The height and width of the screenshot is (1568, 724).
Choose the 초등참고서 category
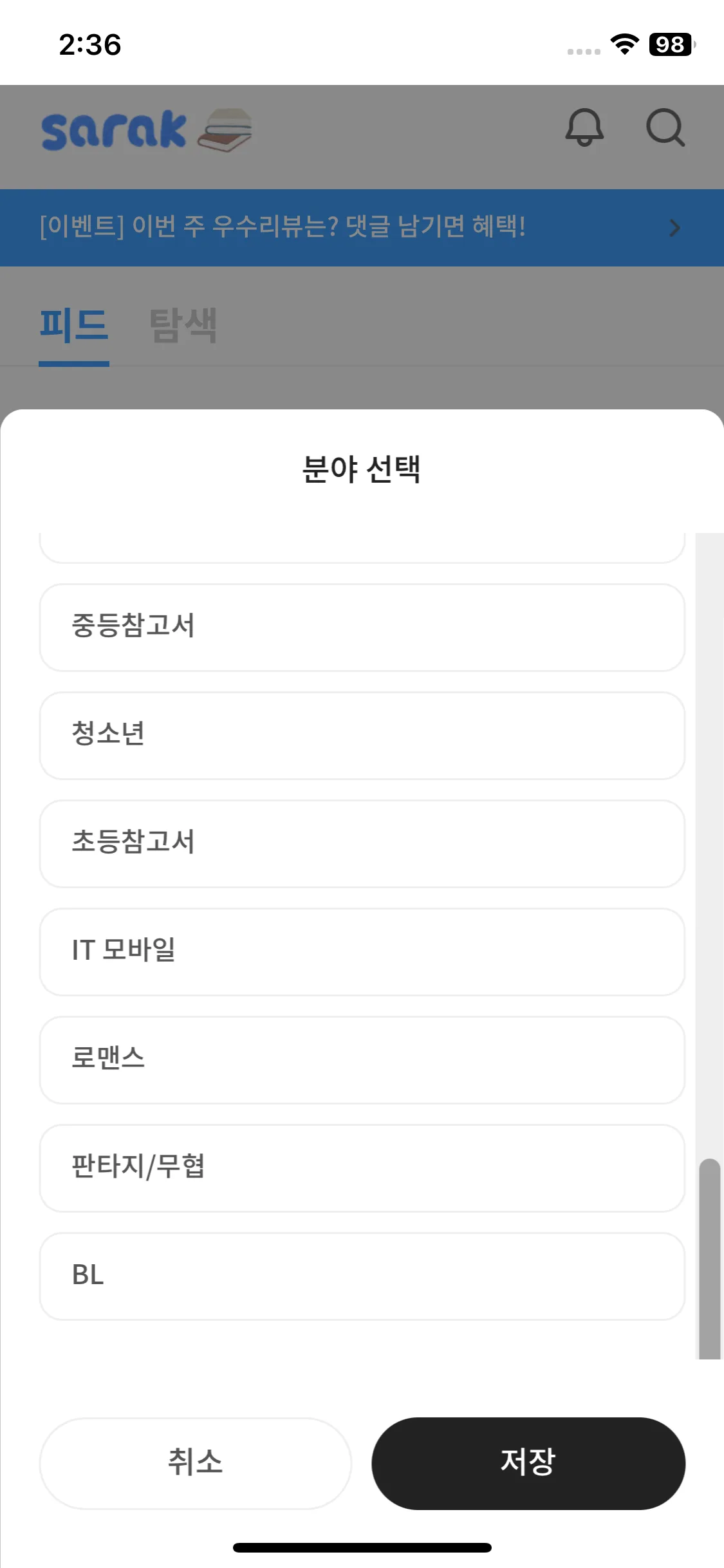tap(362, 843)
